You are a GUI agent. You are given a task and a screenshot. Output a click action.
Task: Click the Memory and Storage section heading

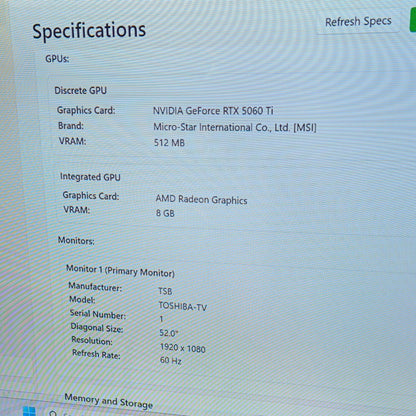(x=109, y=401)
